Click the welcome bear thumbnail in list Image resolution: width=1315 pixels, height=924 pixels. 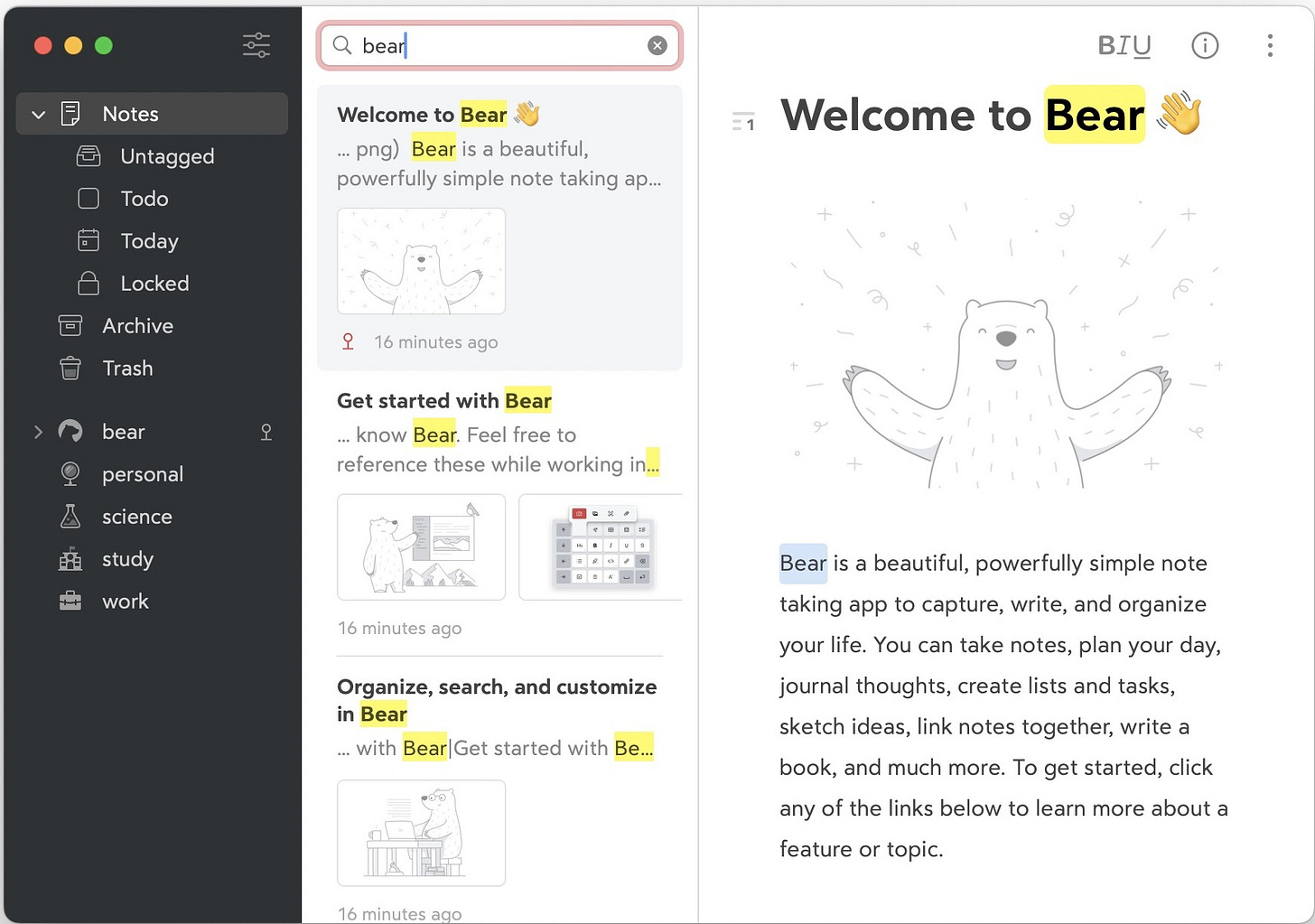click(x=421, y=261)
